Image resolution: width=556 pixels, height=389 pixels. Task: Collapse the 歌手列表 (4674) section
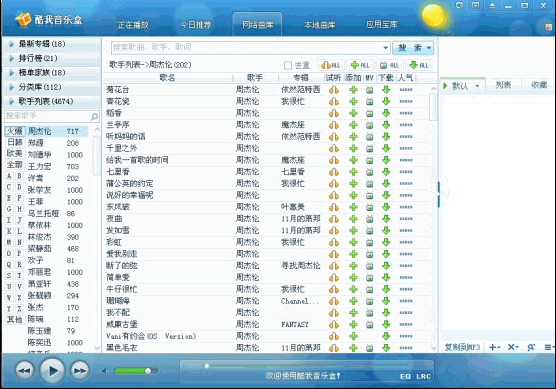[x=51, y=101]
